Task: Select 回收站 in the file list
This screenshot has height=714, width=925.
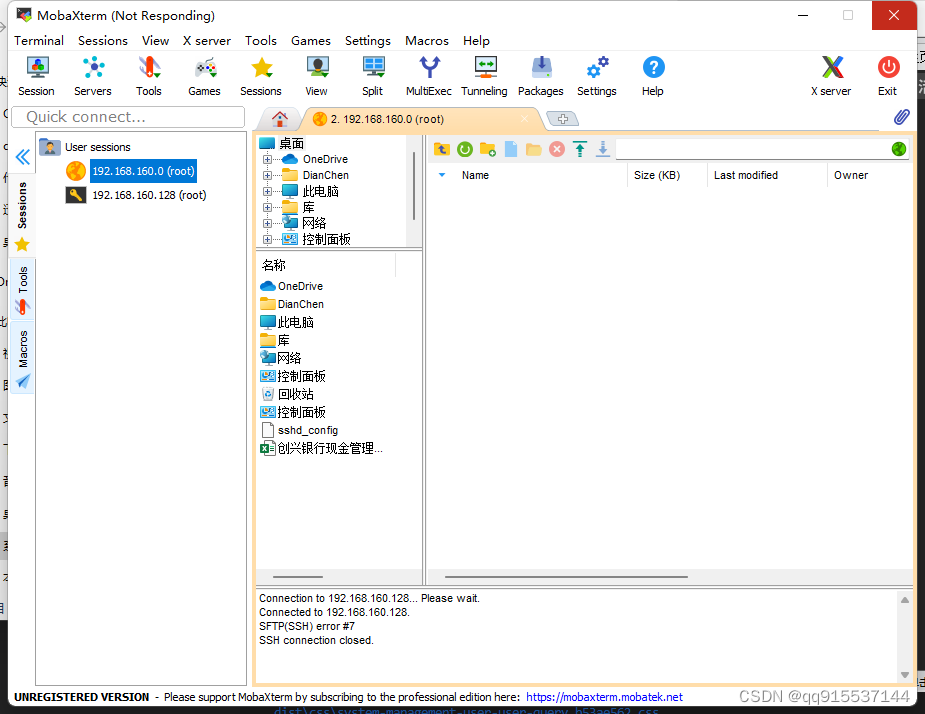Action: click(x=295, y=394)
